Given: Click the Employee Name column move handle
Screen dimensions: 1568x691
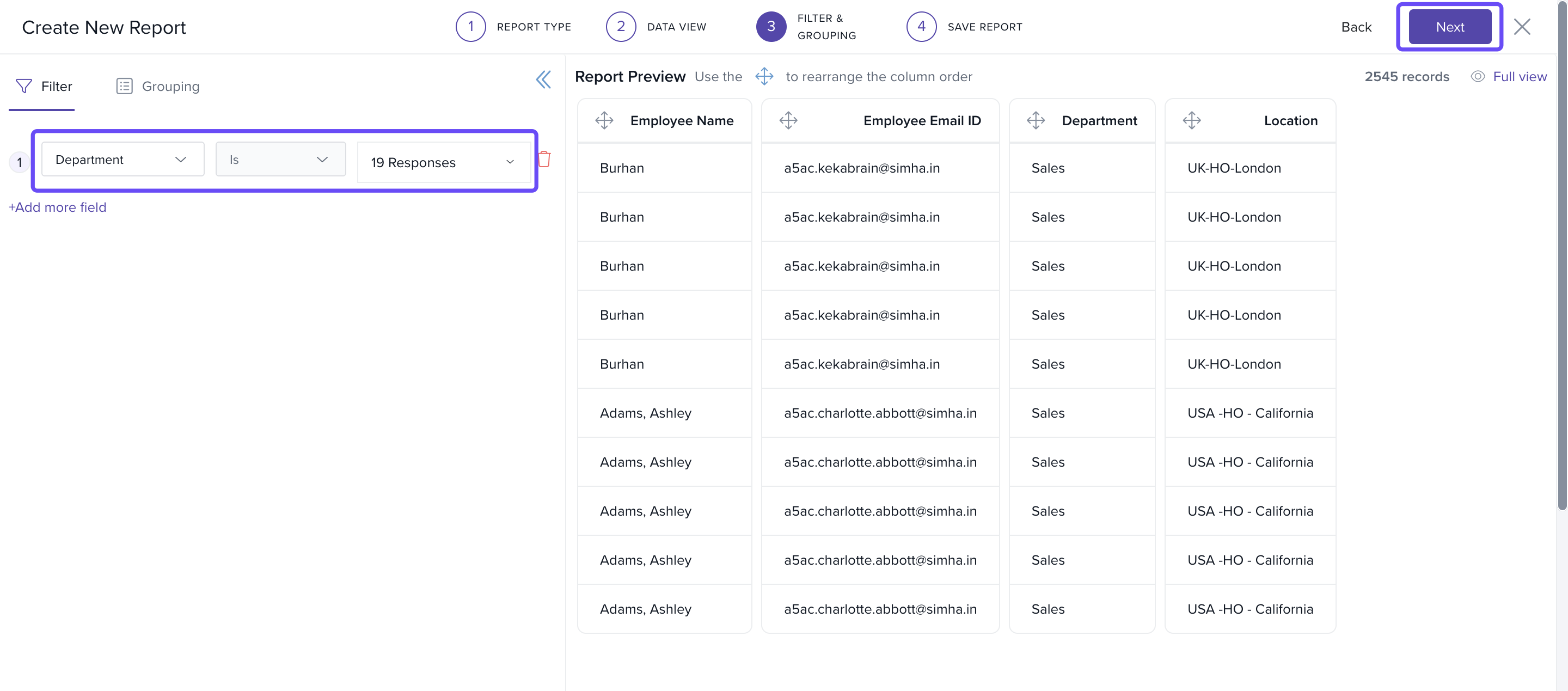Looking at the screenshot, I should coord(604,120).
